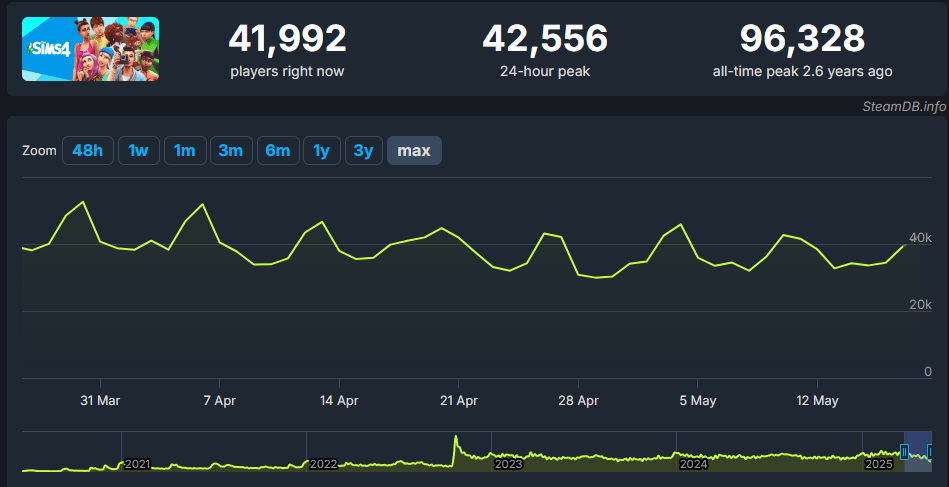Click the 21 Apr date axis label
This screenshot has height=487, width=949.
coord(457,400)
